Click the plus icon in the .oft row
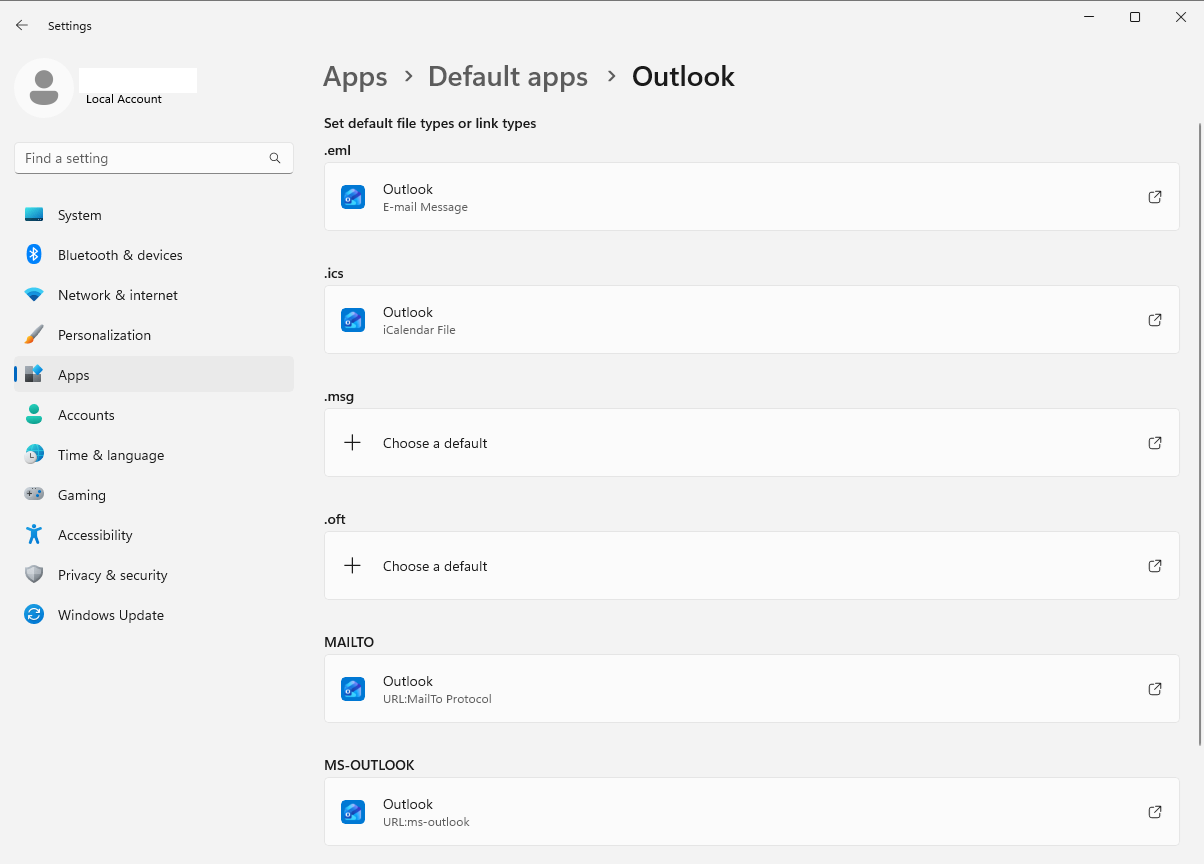 (352, 566)
